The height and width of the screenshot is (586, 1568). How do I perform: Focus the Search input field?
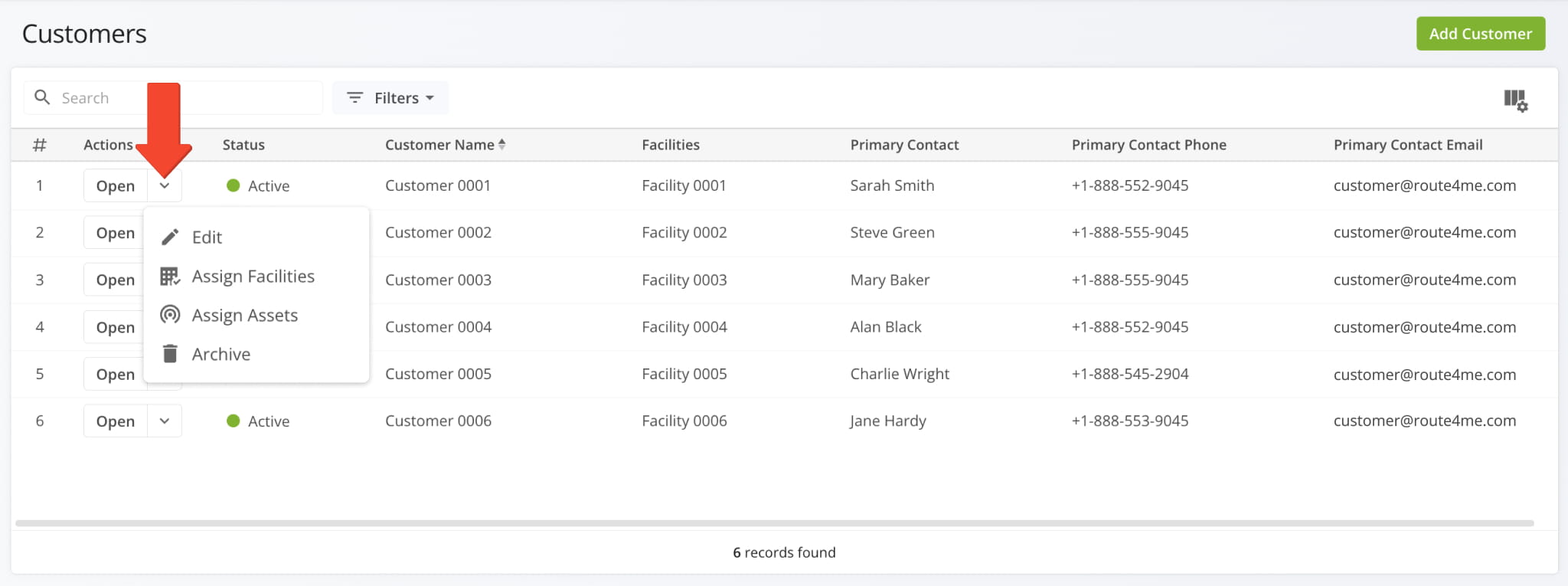[x=173, y=97]
